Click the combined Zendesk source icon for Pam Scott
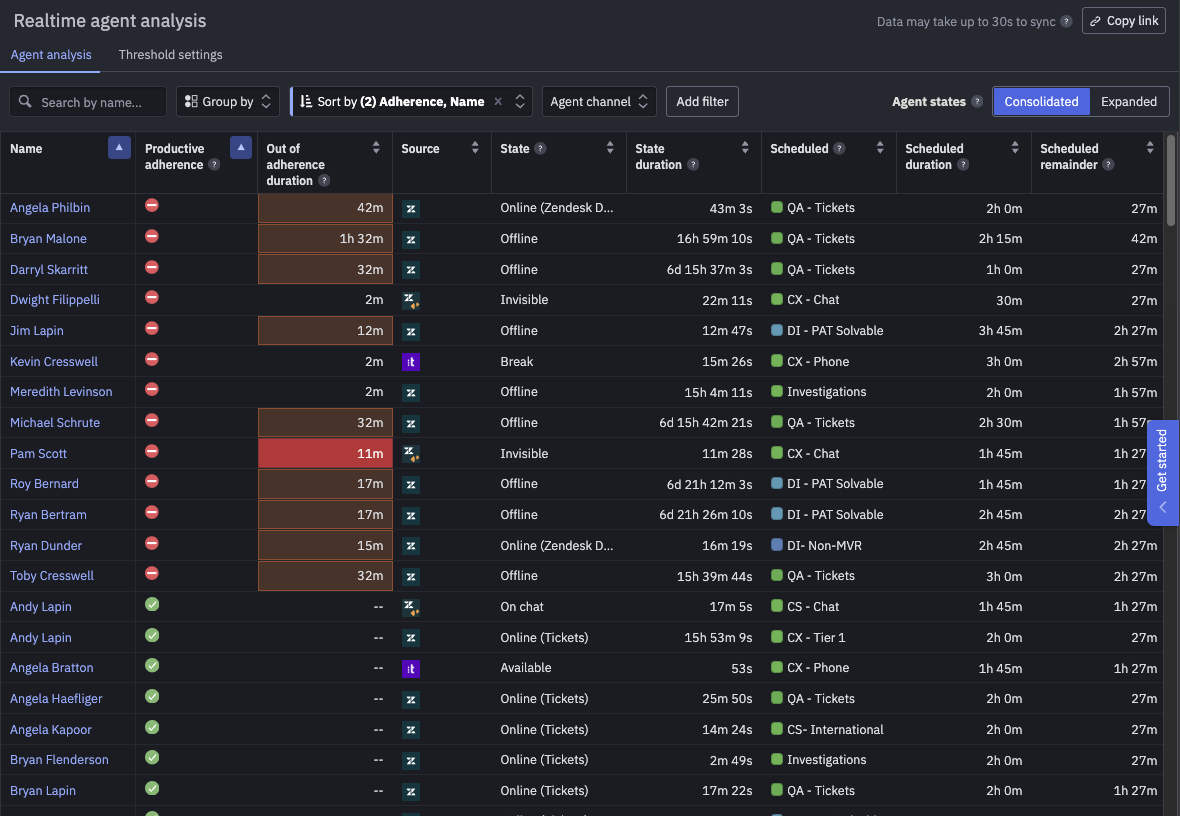The height and width of the screenshot is (816, 1180). tap(410, 453)
